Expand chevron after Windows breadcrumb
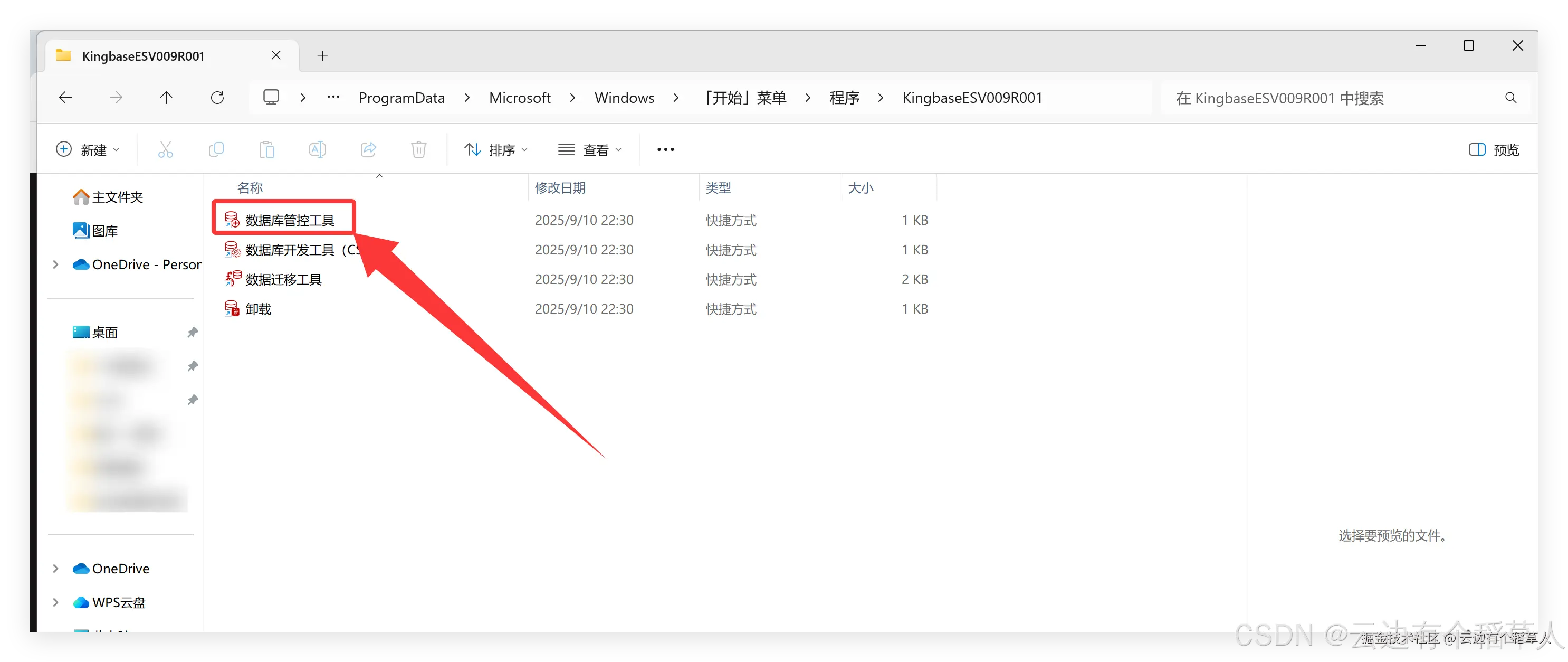The width and height of the screenshot is (1568, 662). 676,98
